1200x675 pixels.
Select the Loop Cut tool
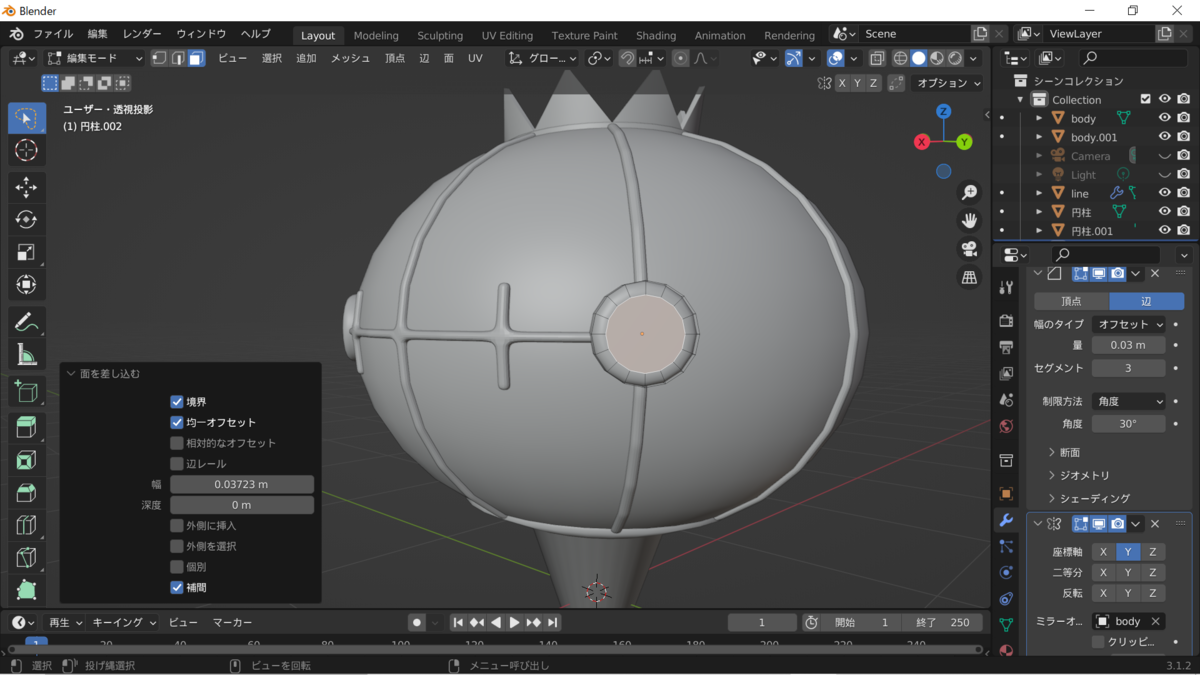tap(27, 525)
